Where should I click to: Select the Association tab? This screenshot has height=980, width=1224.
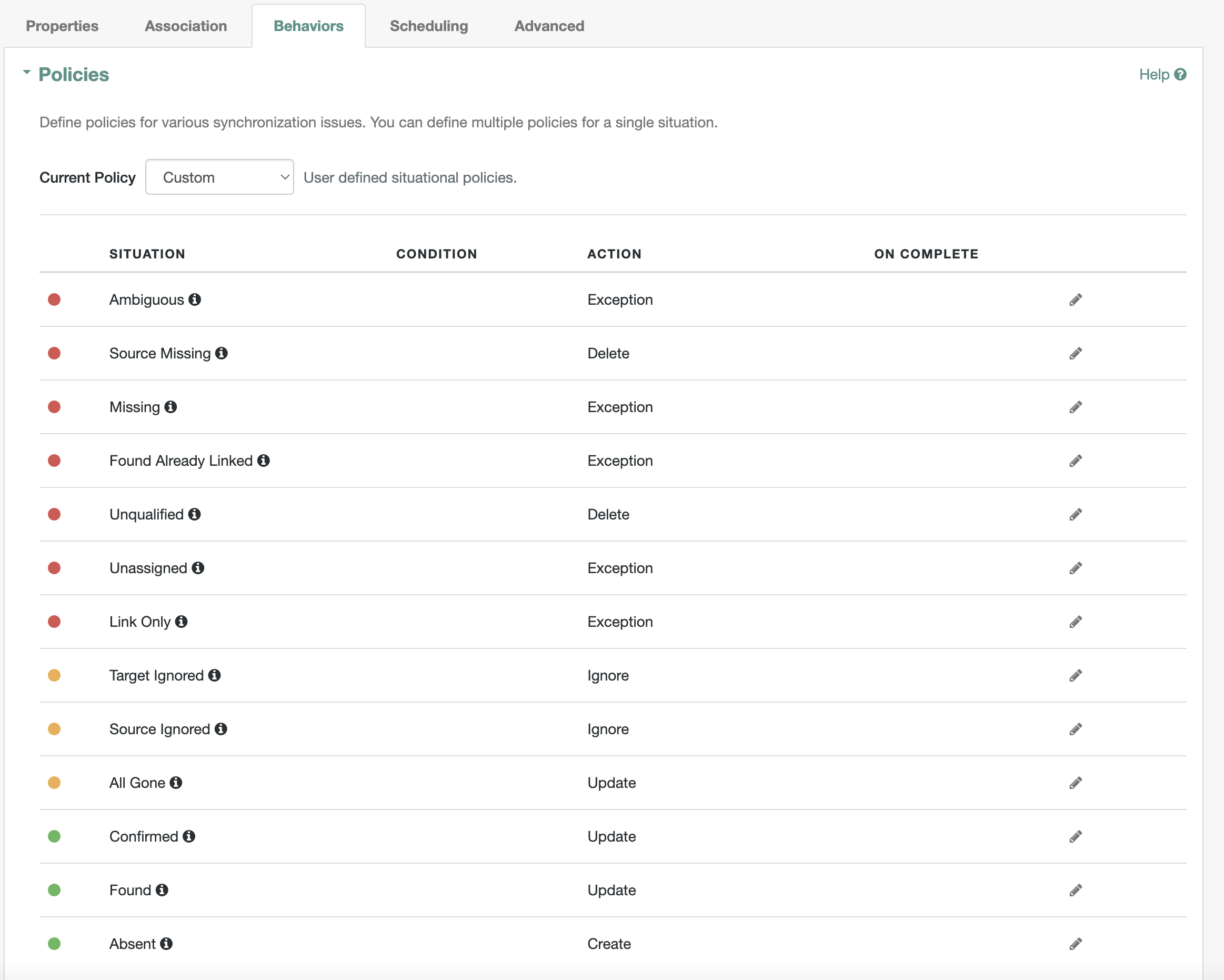click(x=186, y=26)
